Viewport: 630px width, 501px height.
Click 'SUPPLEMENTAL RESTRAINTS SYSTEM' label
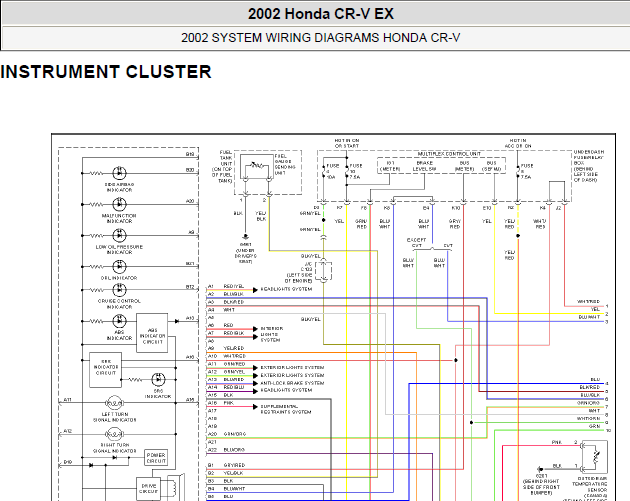click(286, 409)
